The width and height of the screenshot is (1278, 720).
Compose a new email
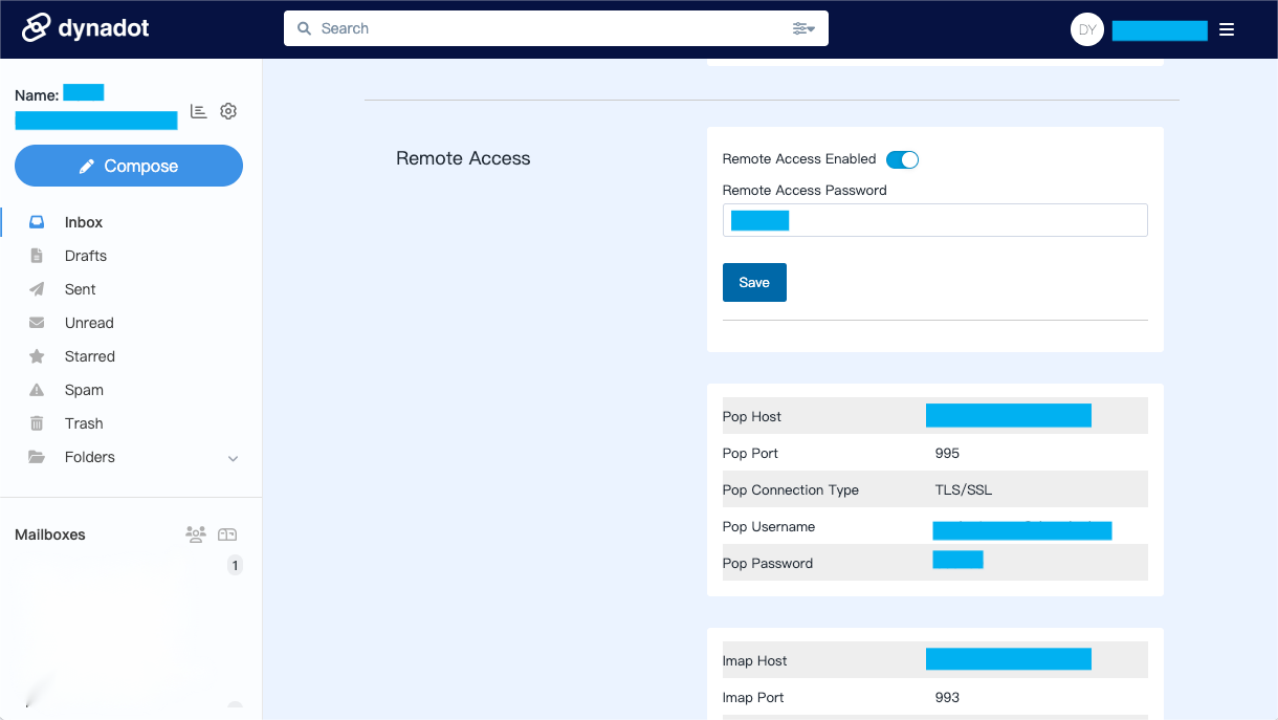coord(129,166)
